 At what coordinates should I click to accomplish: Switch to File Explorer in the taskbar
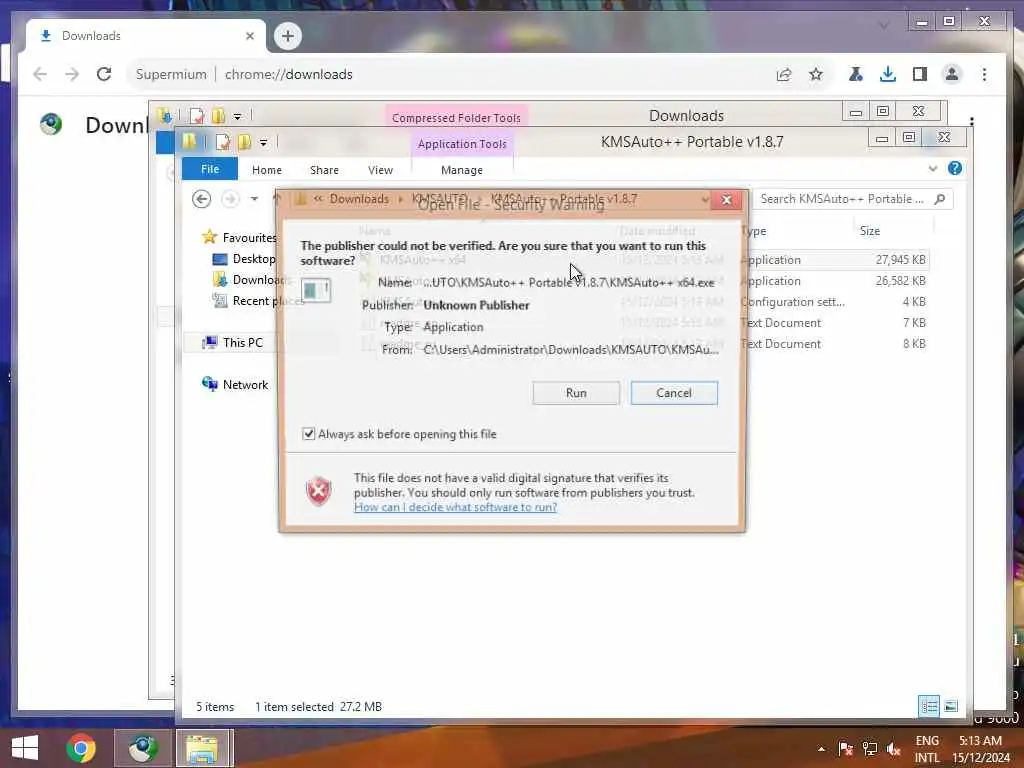(203, 748)
